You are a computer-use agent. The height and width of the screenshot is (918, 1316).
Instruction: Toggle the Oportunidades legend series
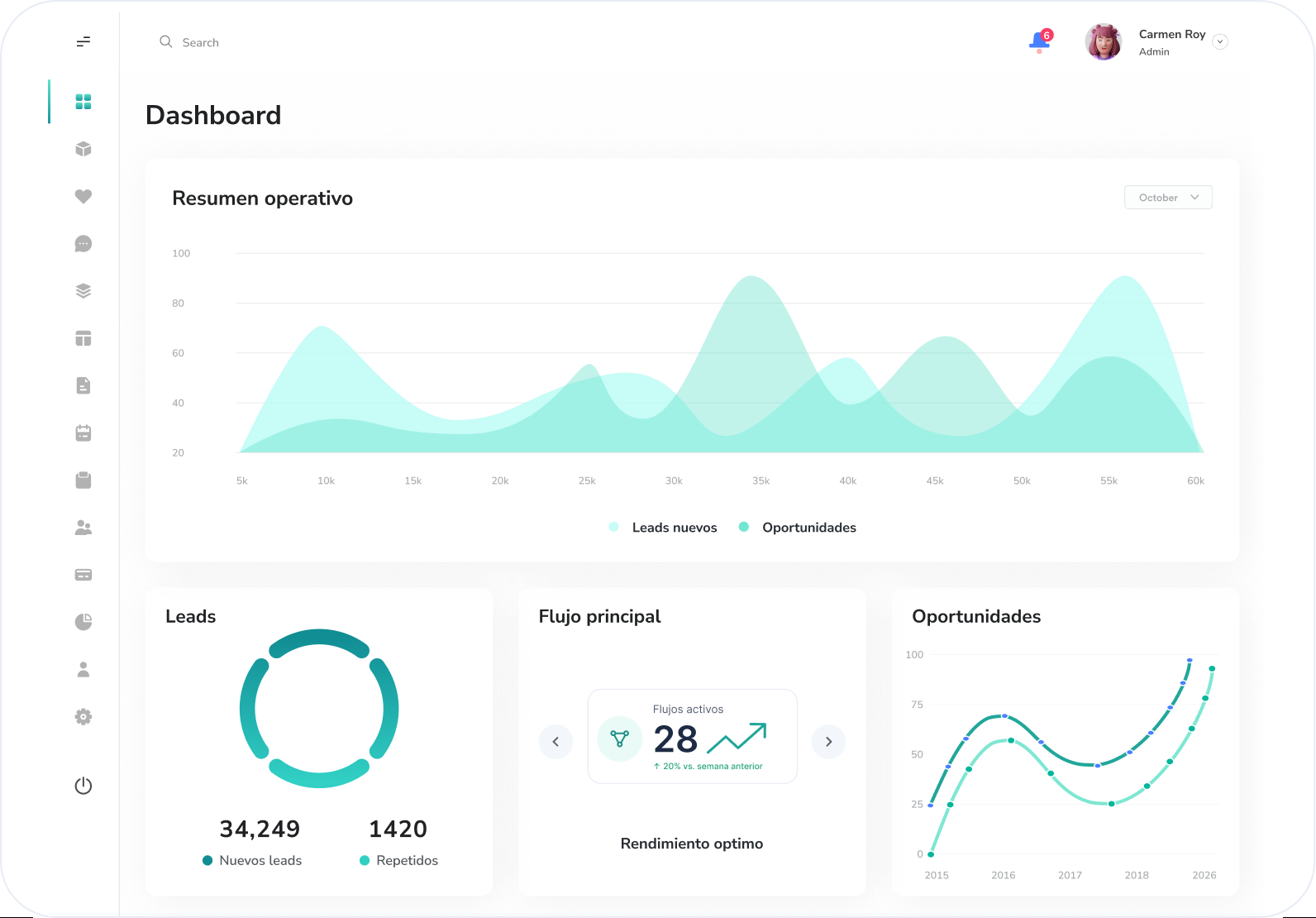[x=798, y=527]
